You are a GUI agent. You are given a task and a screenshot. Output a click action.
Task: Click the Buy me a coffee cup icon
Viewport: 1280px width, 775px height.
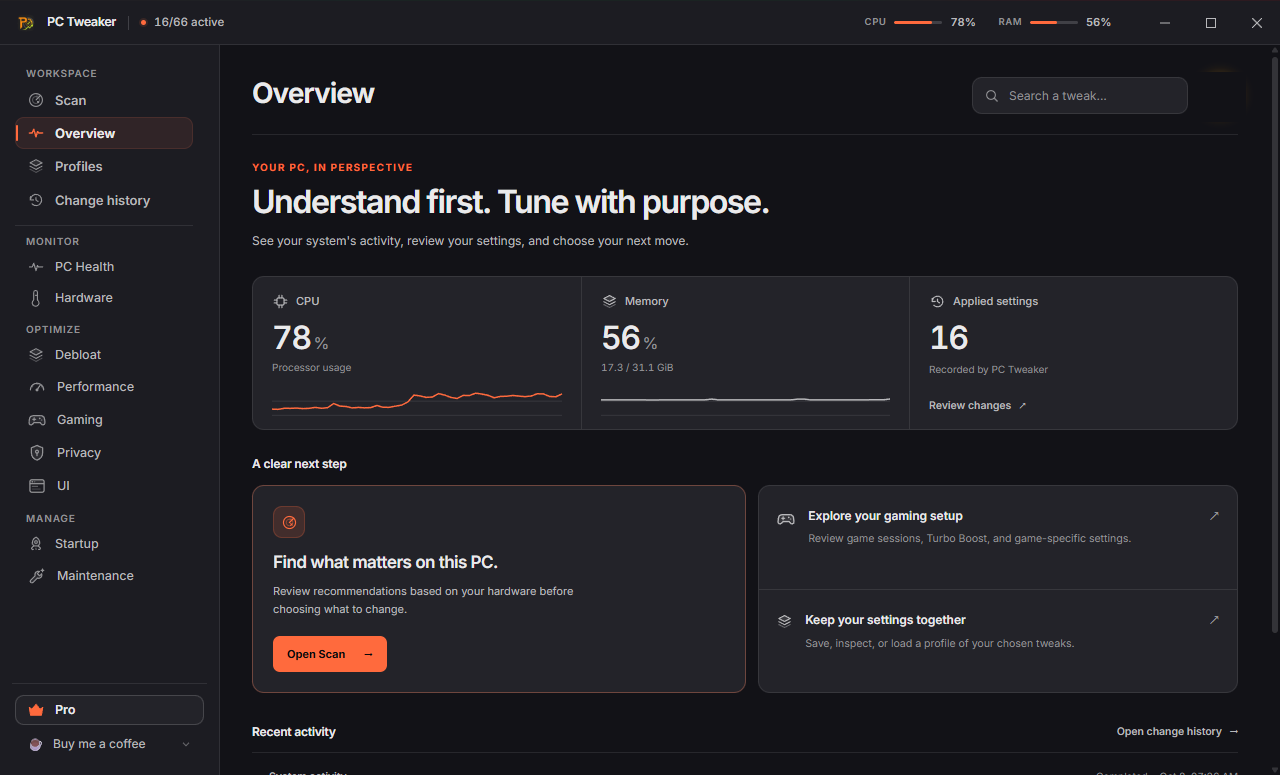[x=36, y=744]
